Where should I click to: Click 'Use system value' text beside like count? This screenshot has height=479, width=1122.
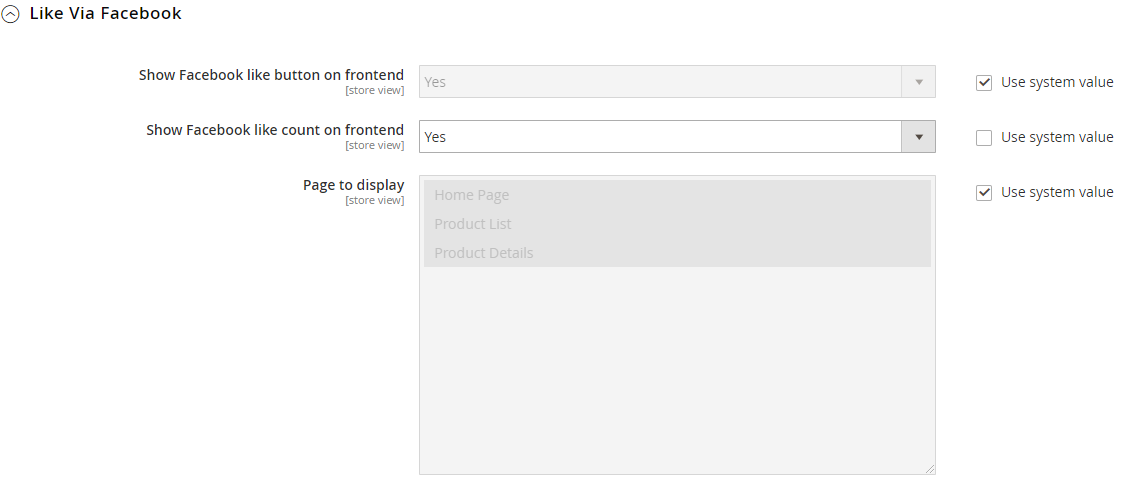coord(1057,137)
